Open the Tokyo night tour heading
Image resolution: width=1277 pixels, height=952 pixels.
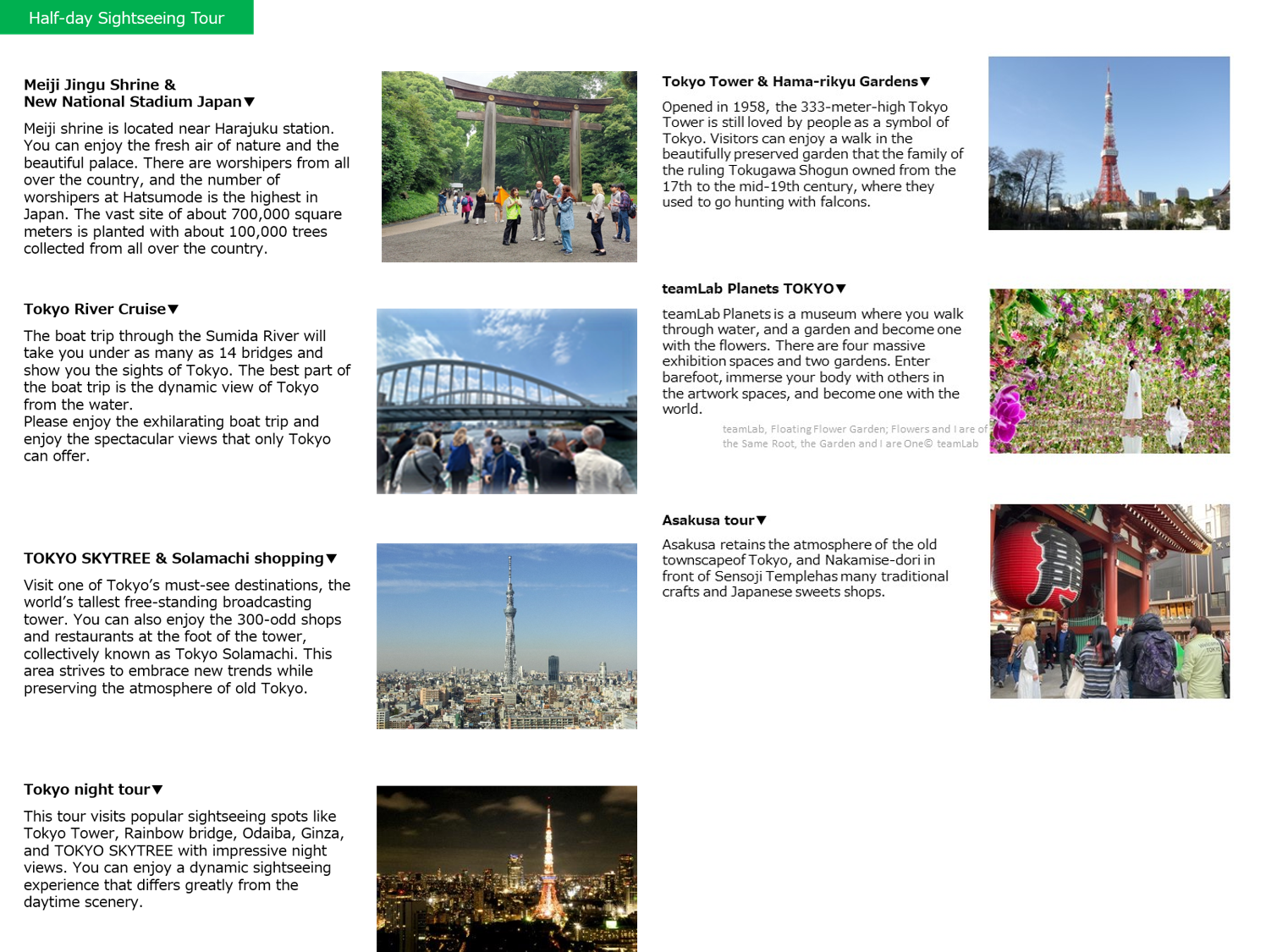pos(86,790)
